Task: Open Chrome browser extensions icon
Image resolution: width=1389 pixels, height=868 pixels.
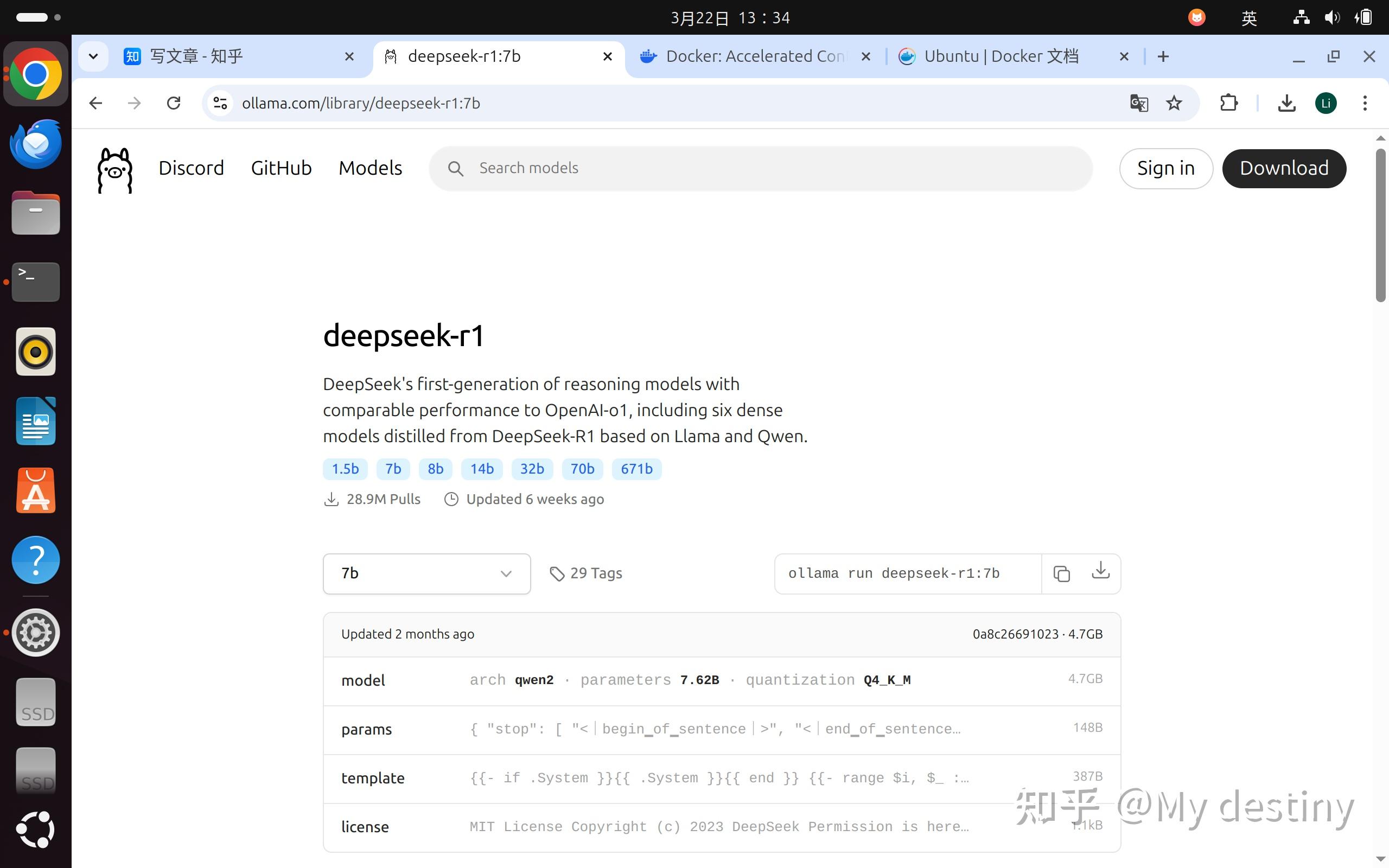Action: coord(1229,103)
